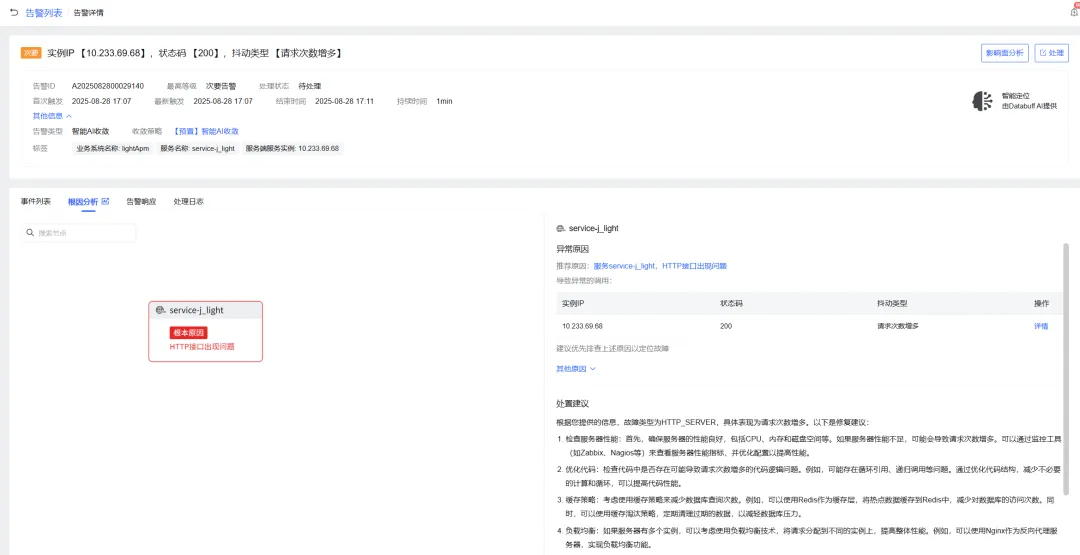Viewport: 1080px width, 555px height.
Task: Open the 服务service-j_light, HTTP接口出现问题 link
Action: 660,265
